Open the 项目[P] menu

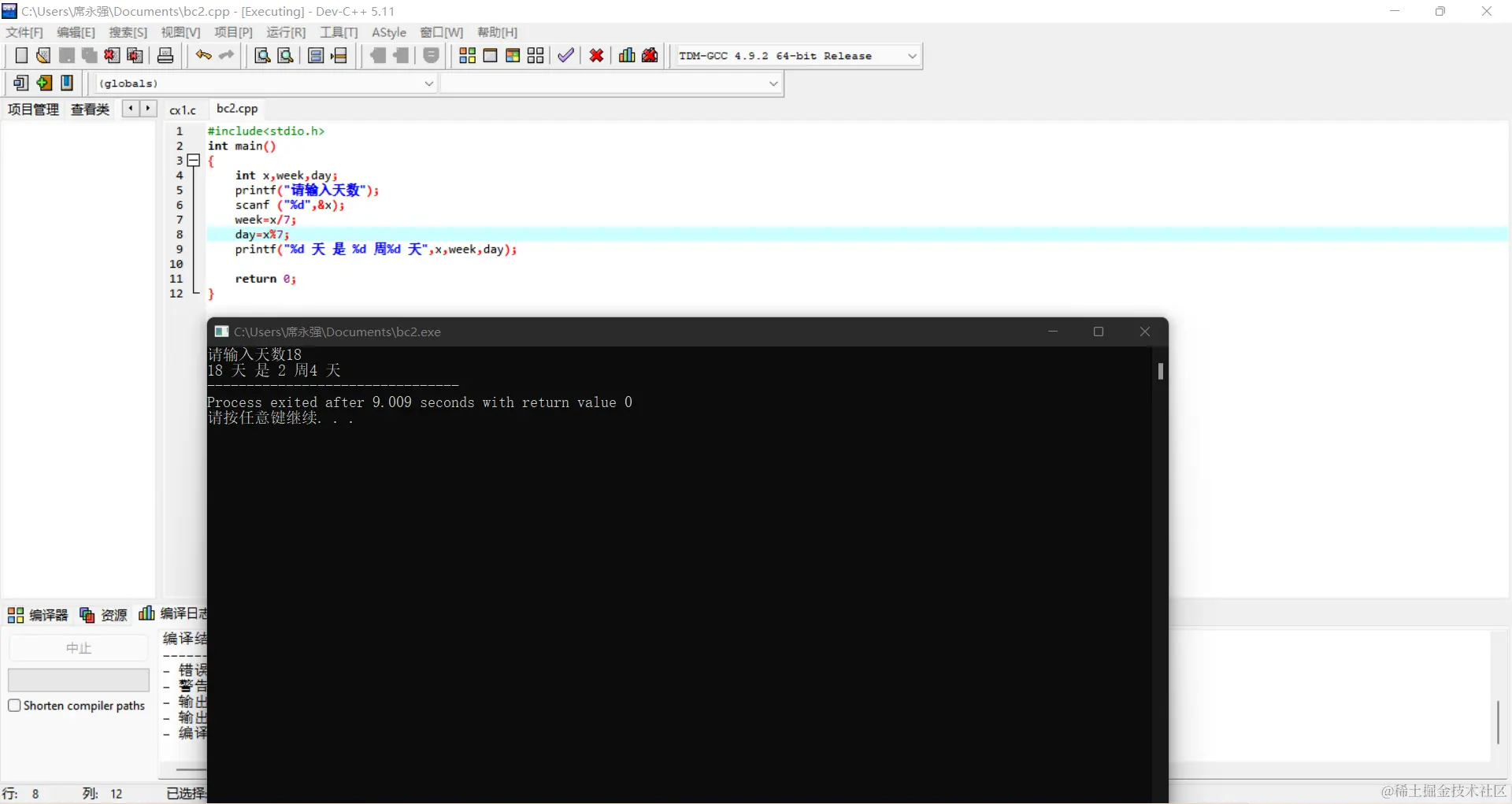[234, 32]
